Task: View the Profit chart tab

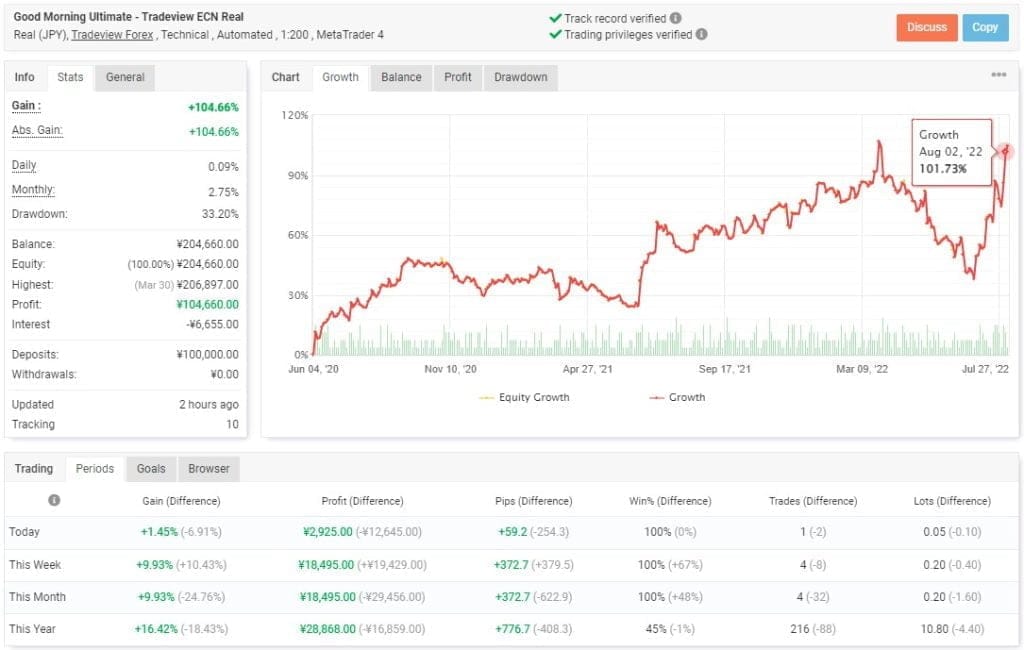Action: point(458,77)
